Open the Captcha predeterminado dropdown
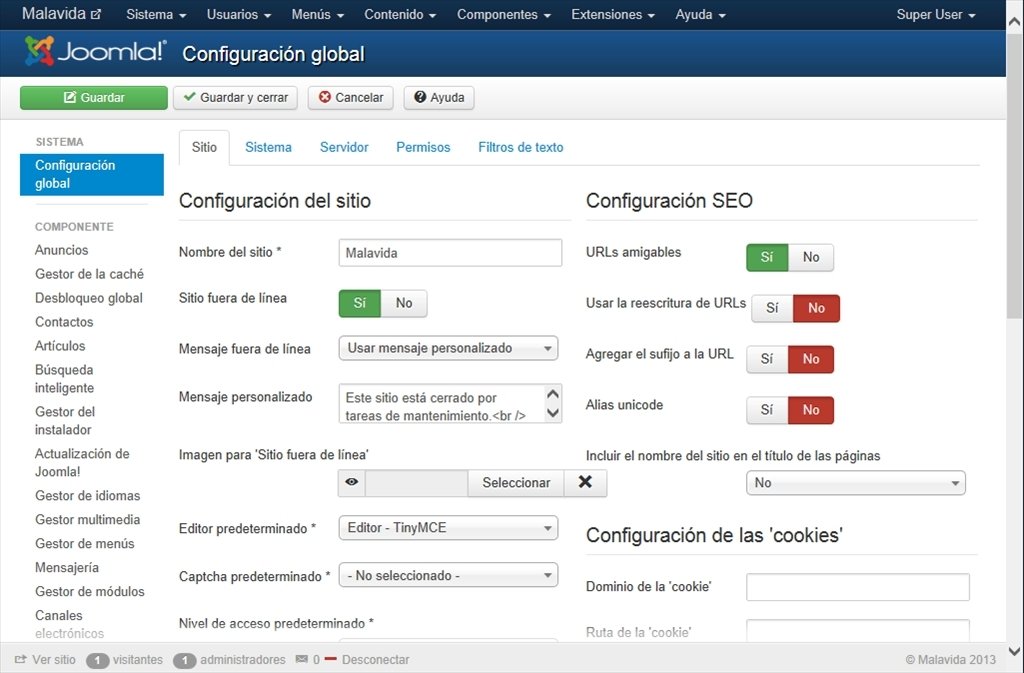 449,575
